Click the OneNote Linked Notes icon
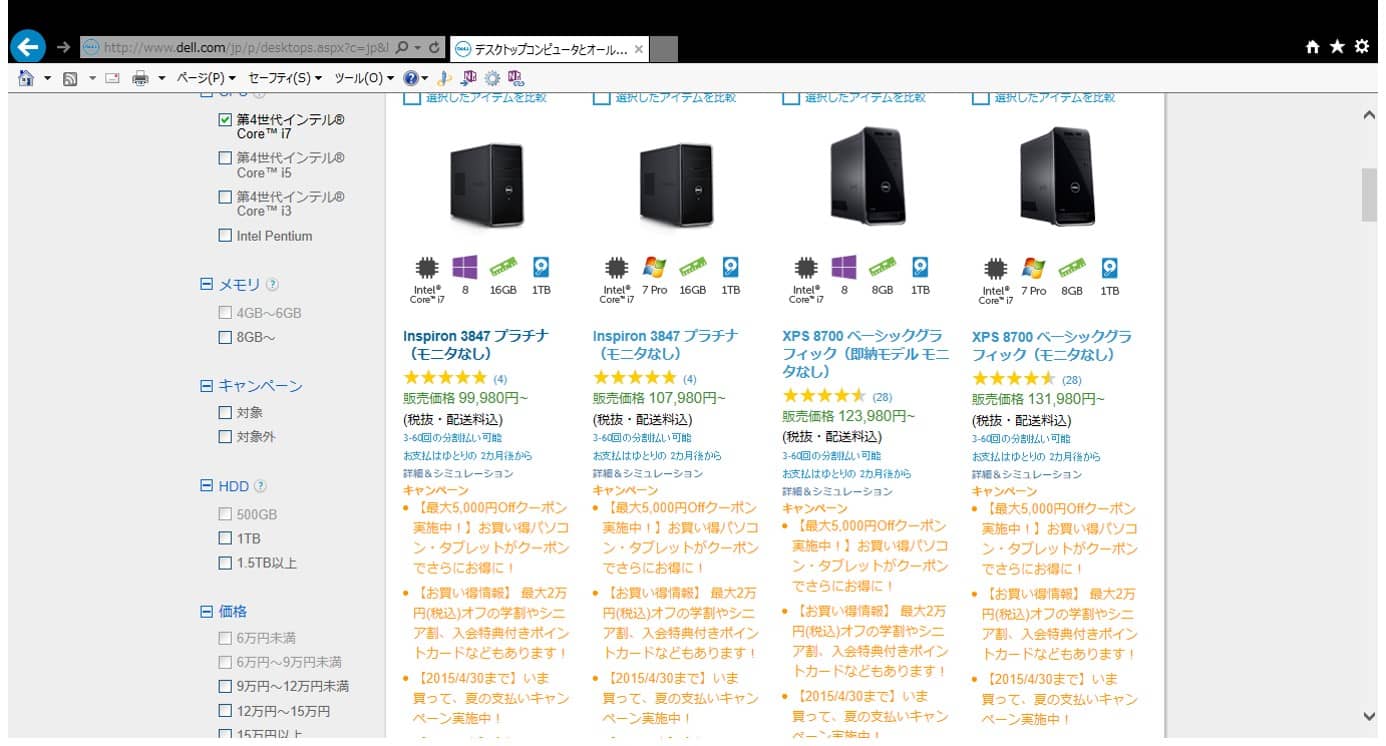 [x=516, y=78]
